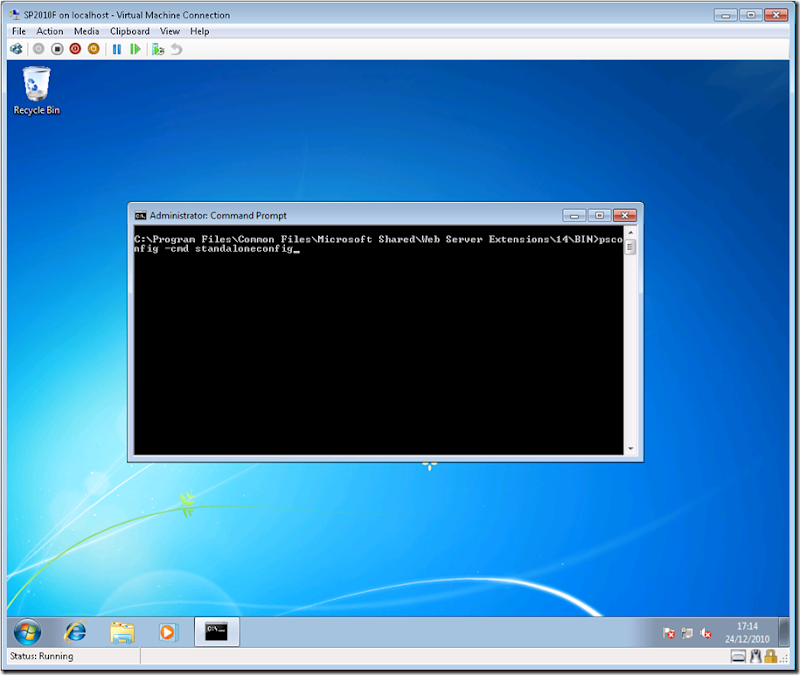The width and height of the screenshot is (800, 675).
Task: Shut down the guest operating system
Action: [x=75, y=49]
